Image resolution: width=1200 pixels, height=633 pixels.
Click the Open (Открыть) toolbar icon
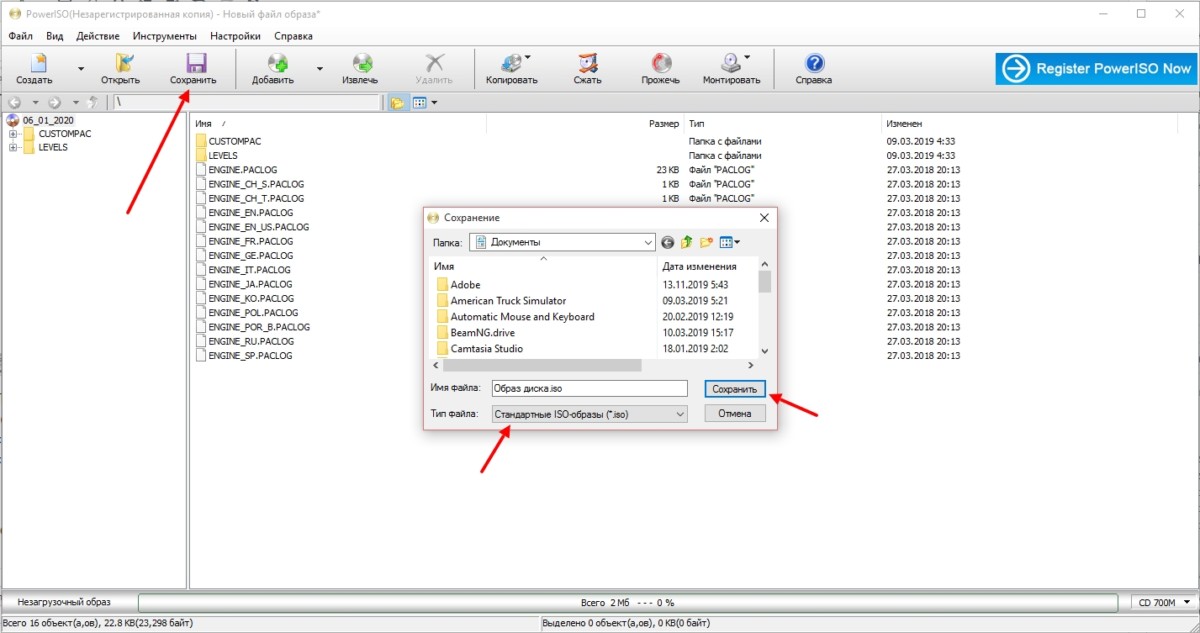(121, 64)
